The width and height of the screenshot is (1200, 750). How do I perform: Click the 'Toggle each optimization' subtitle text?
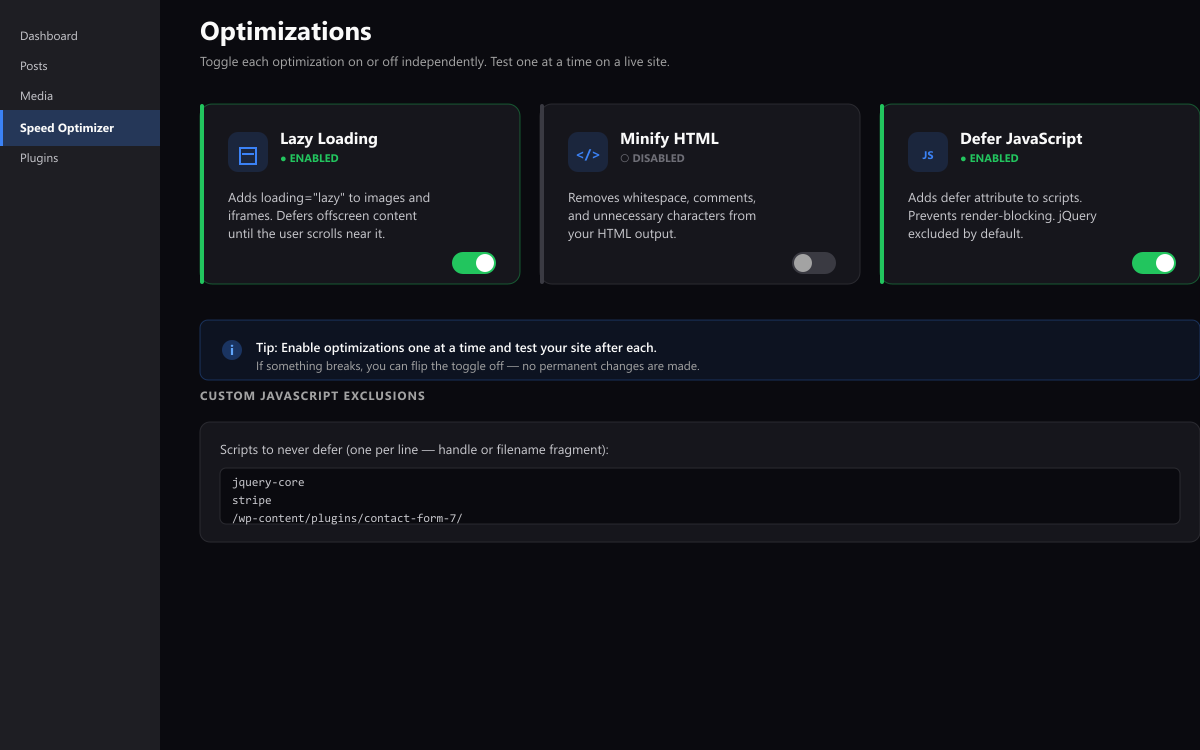click(x=435, y=62)
